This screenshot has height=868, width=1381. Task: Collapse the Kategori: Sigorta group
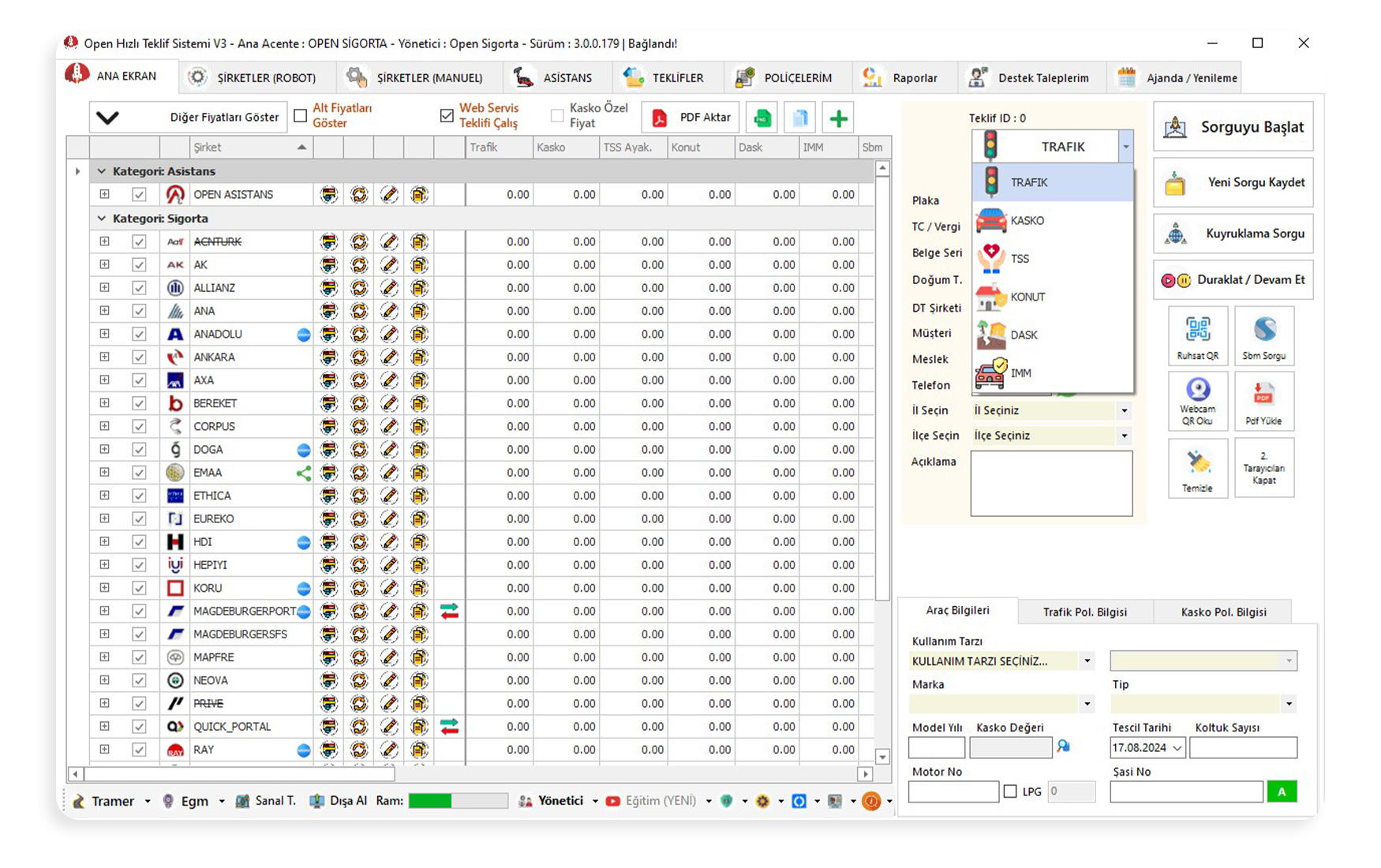coord(101,219)
